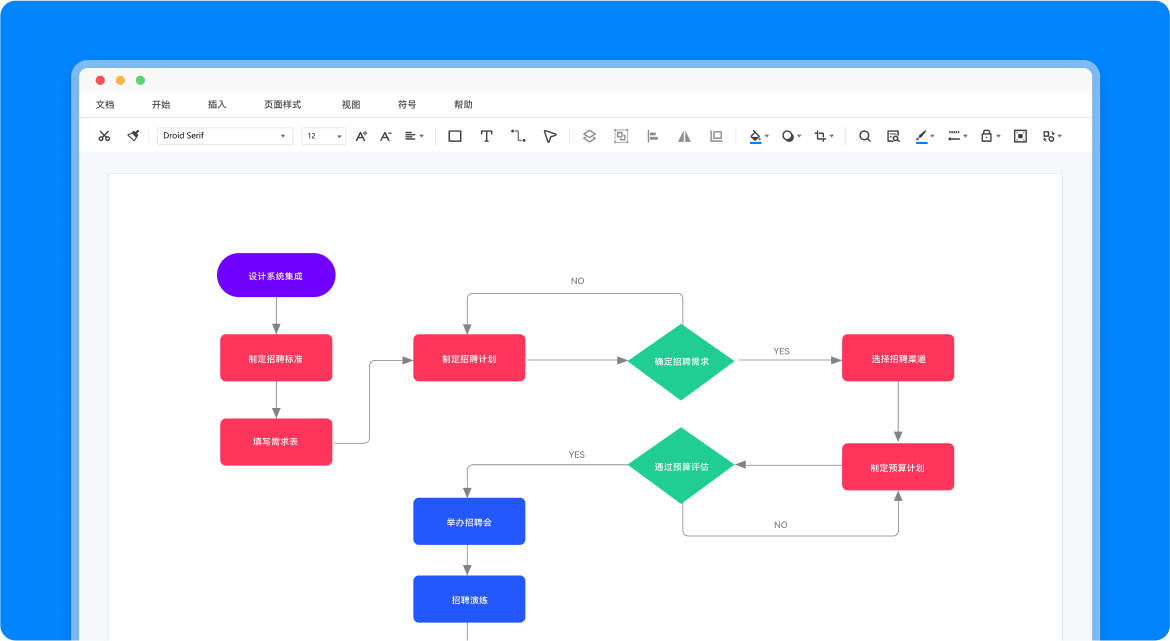This screenshot has width=1170, height=641.
Task: Choose the Text tool
Action: click(487, 136)
